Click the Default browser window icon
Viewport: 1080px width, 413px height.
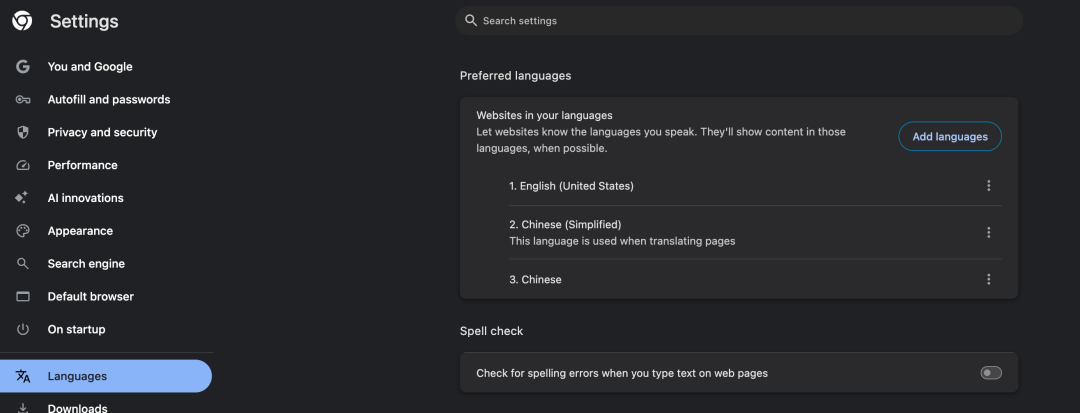tap(23, 297)
